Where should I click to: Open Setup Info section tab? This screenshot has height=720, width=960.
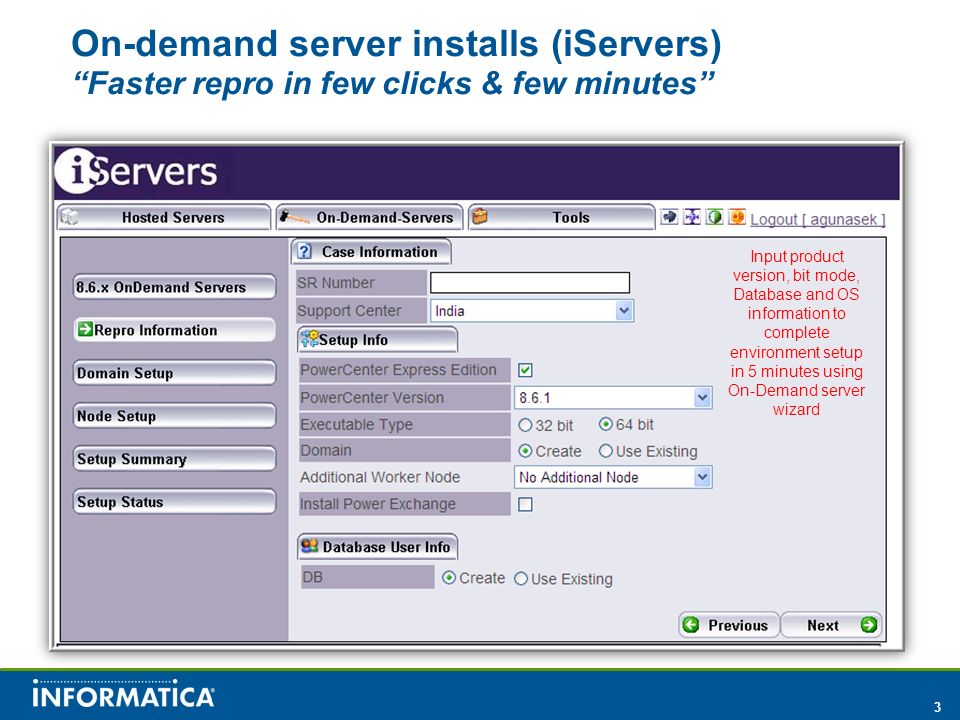pos(378,339)
